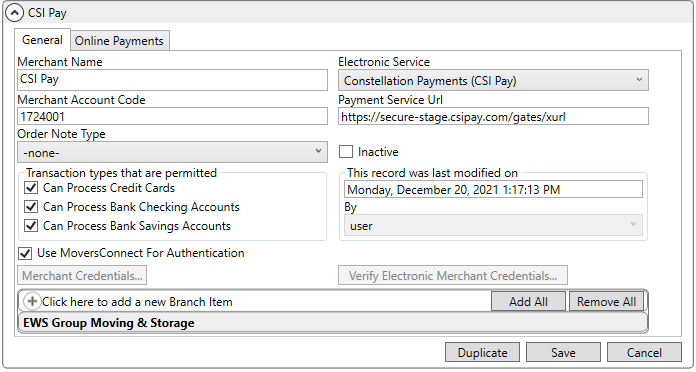The image size is (696, 372).
Task: Cancel the changes
Action: [x=644, y=352]
